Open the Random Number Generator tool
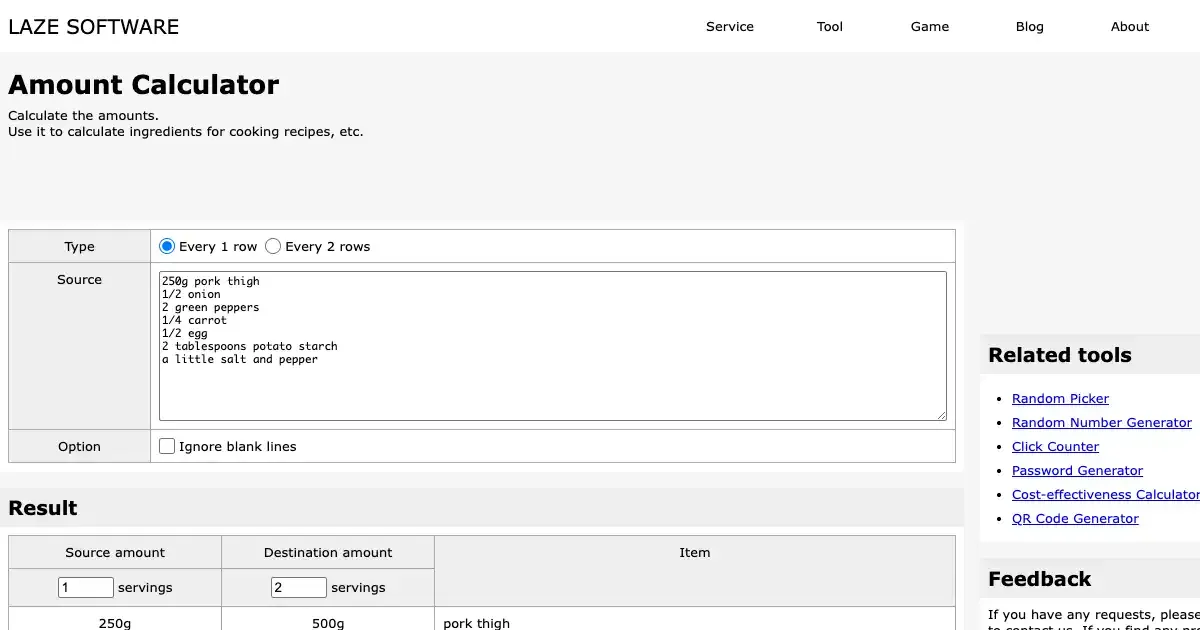 [x=1101, y=422]
